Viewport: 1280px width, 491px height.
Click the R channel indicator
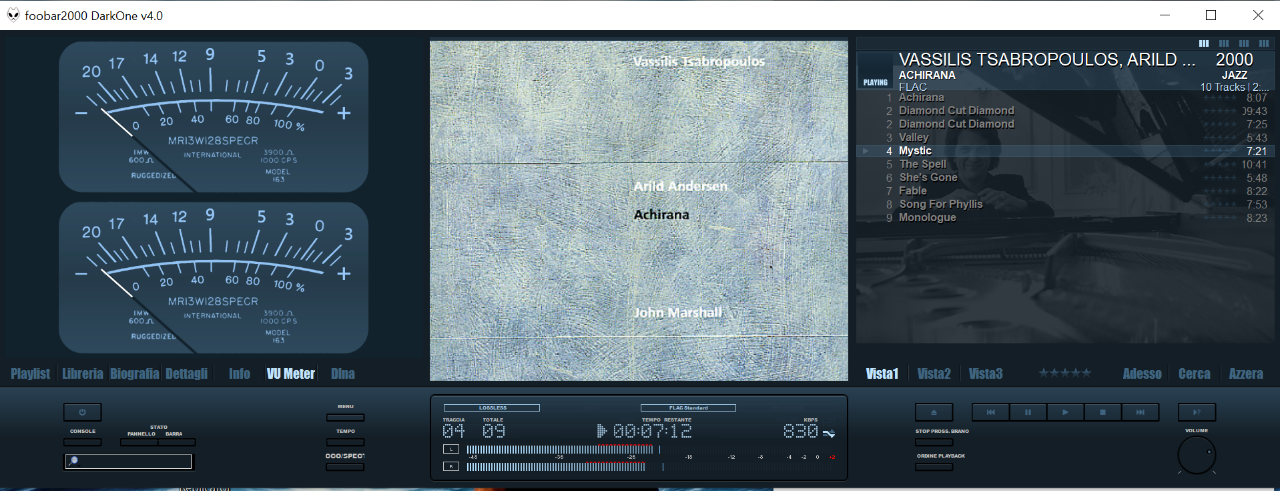pos(451,466)
